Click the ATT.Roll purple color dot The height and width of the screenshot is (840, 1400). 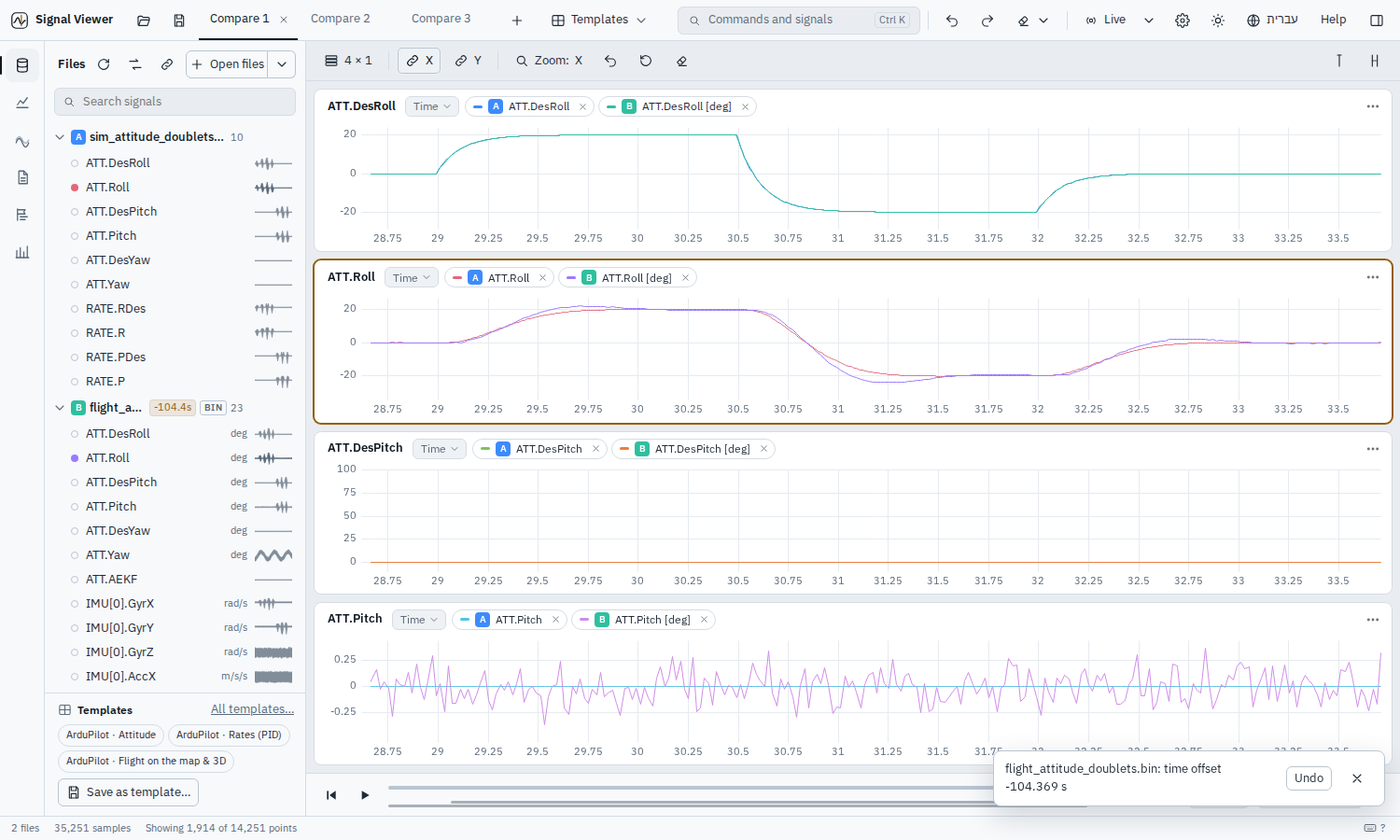(75, 458)
